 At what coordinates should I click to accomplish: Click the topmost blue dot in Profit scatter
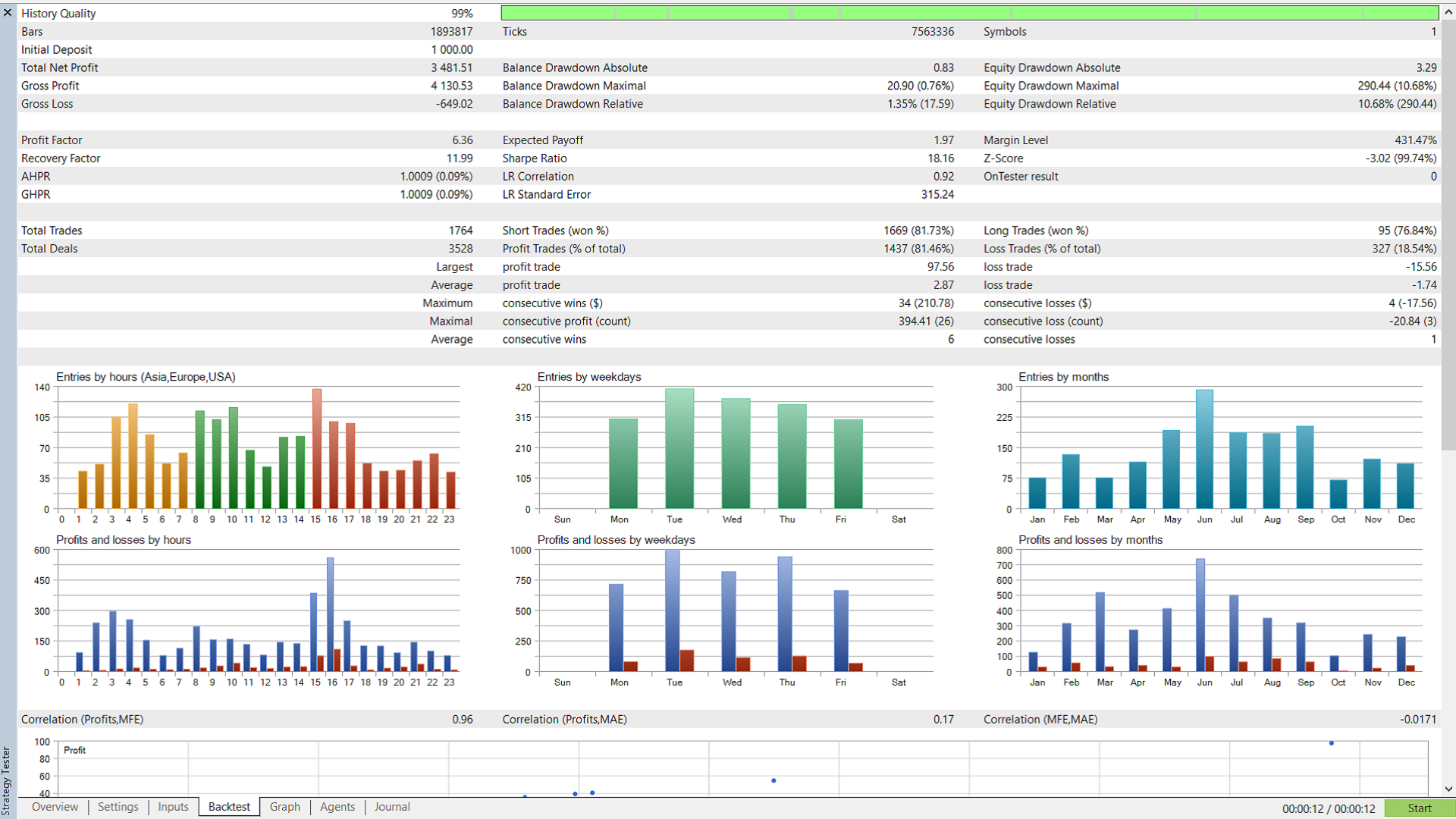1332,743
